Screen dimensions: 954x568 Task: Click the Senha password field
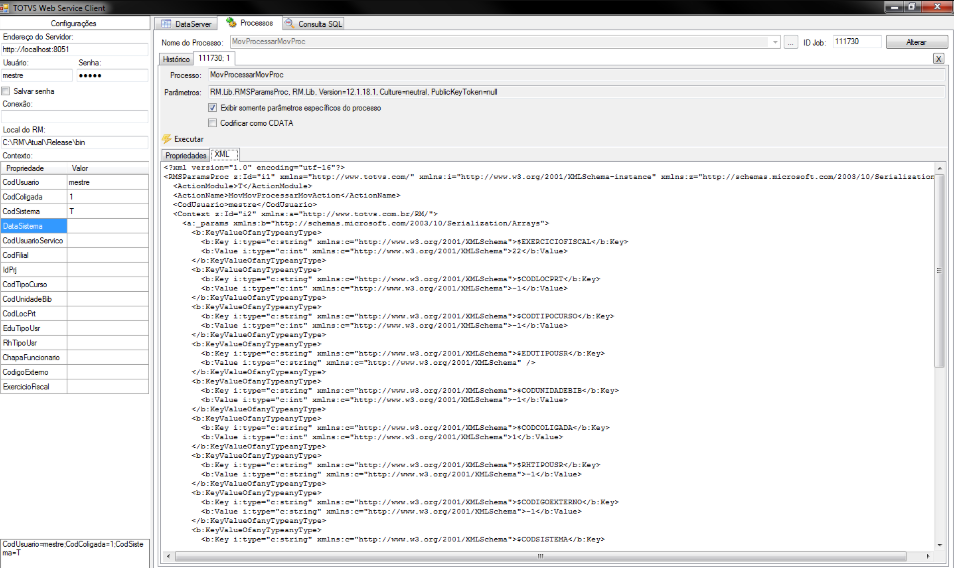pos(113,75)
